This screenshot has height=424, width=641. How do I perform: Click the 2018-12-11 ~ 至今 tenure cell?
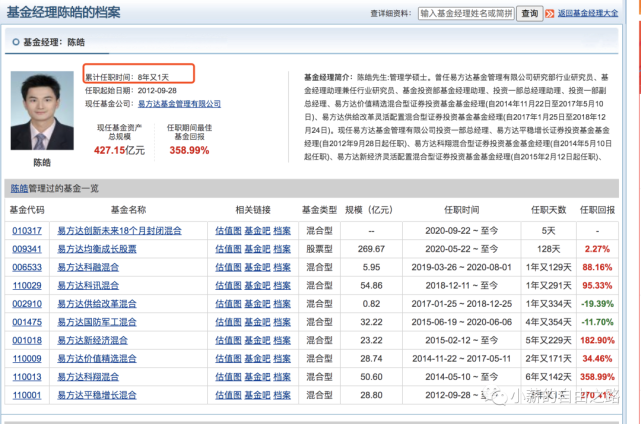point(462,285)
